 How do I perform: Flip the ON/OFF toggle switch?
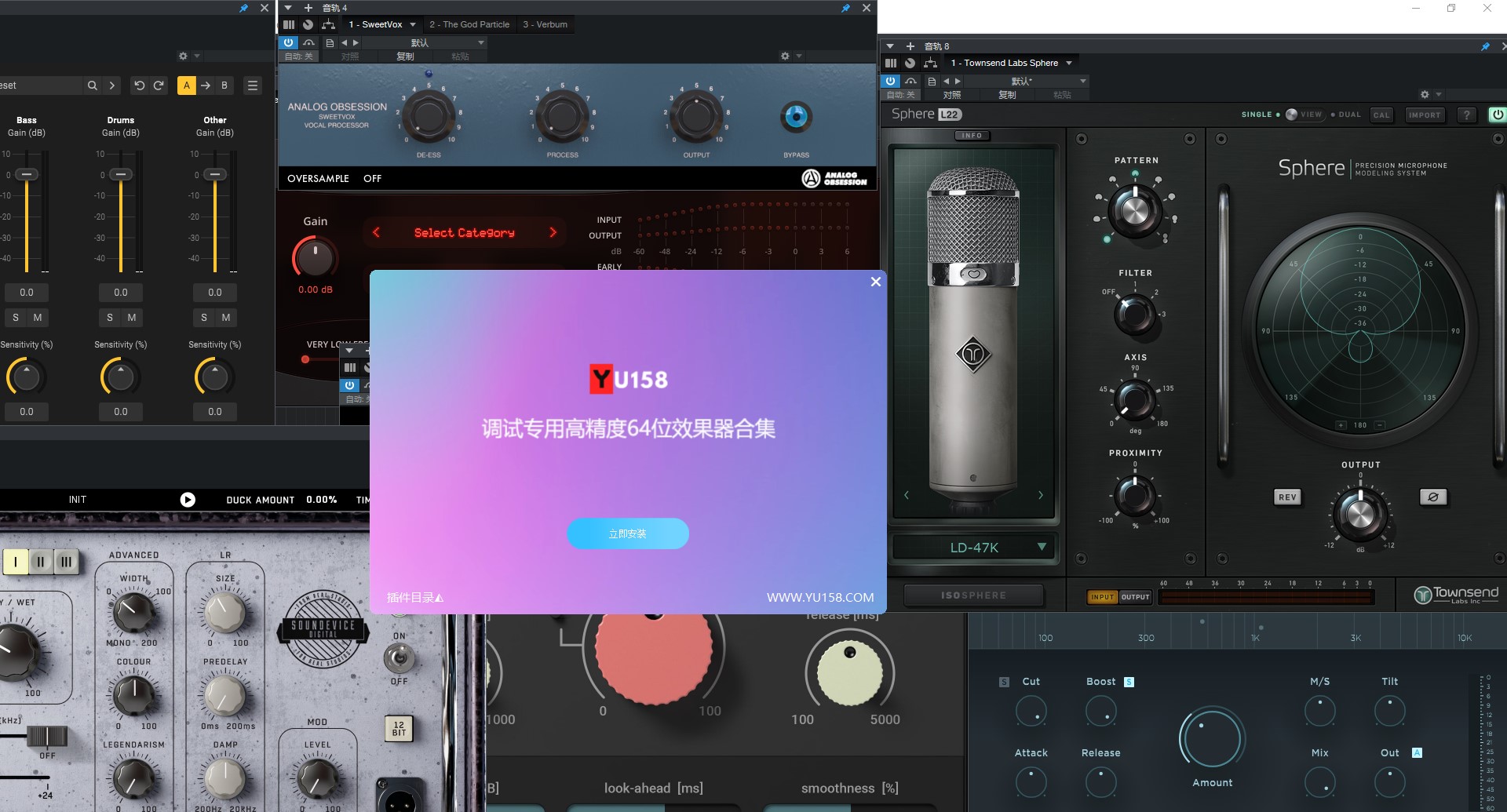click(x=400, y=657)
